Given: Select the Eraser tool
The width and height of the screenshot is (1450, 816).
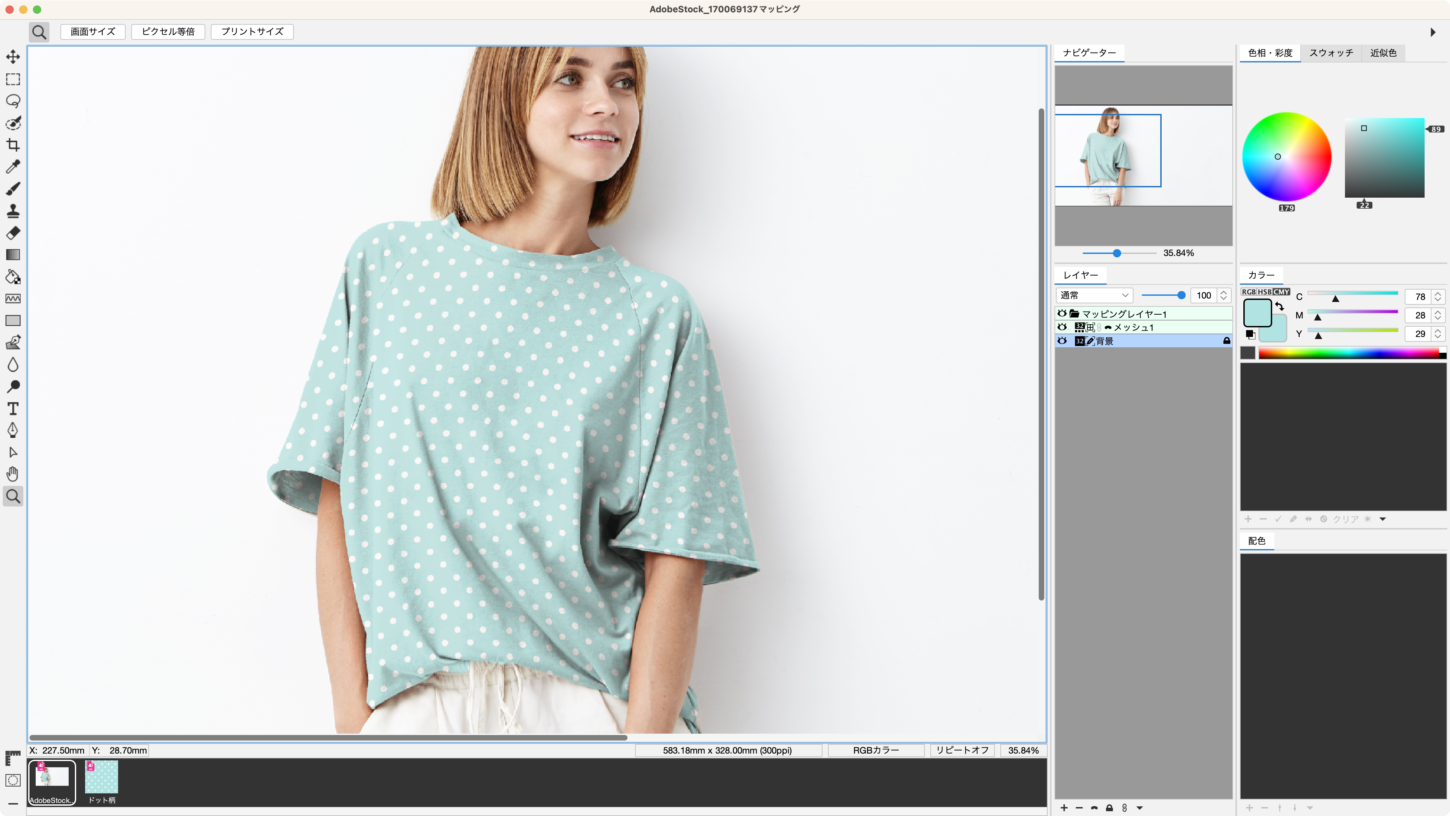Looking at the screenshot, I should coord(13,233).
